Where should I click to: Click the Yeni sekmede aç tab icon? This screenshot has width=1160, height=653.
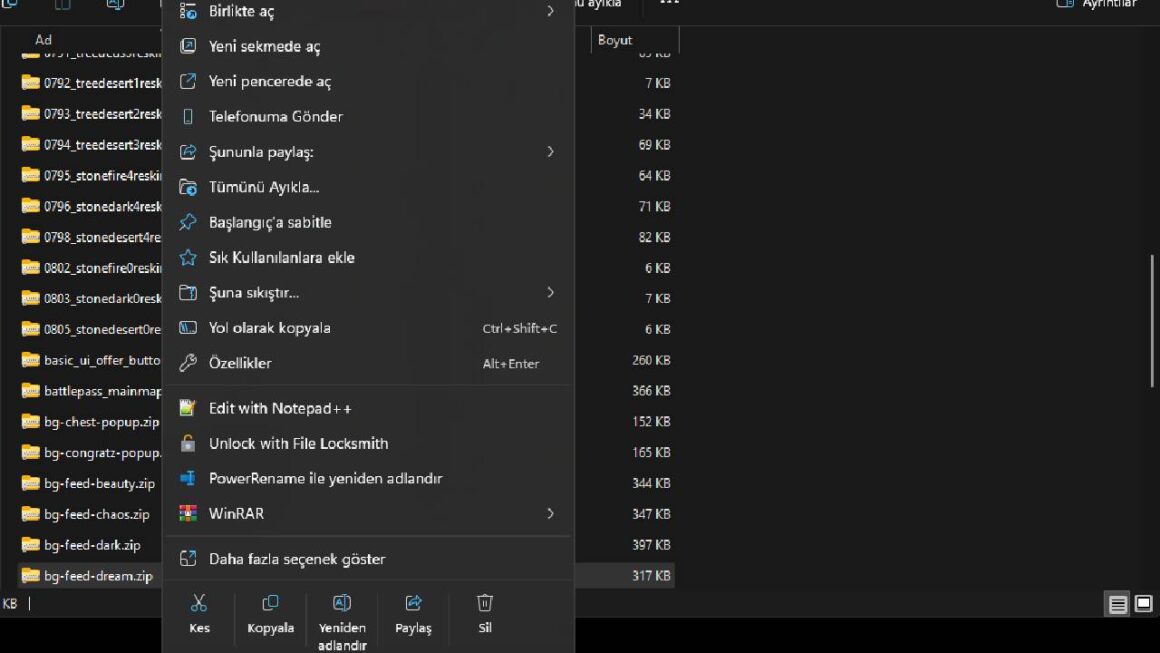pos(188,46)
